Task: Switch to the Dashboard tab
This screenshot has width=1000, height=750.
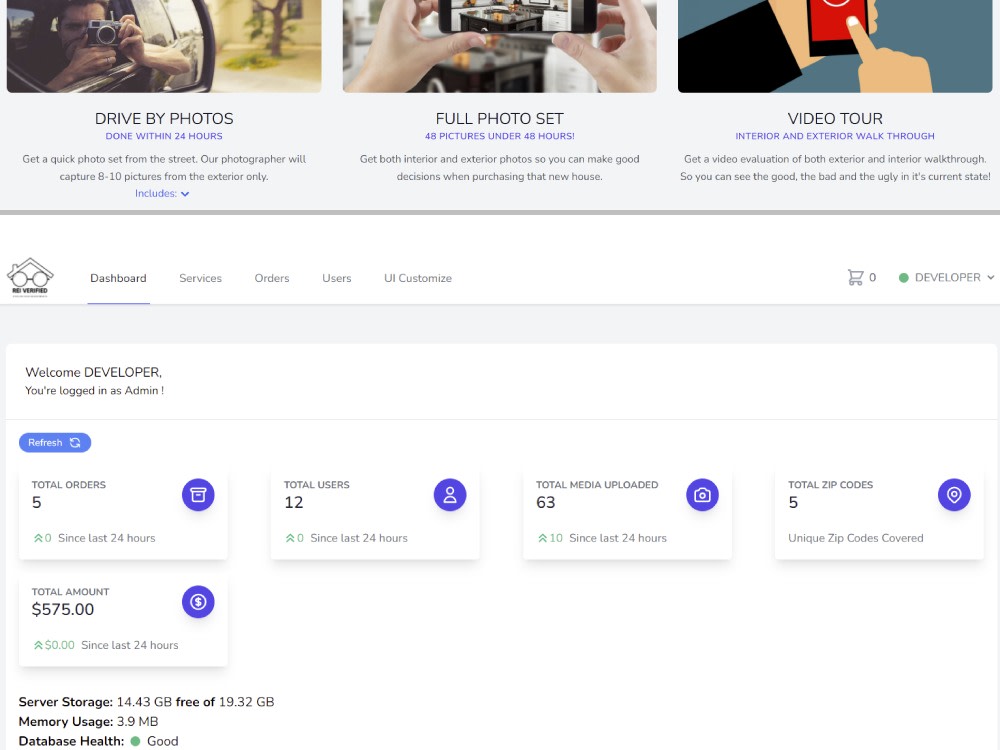Action: pos(118,278)
